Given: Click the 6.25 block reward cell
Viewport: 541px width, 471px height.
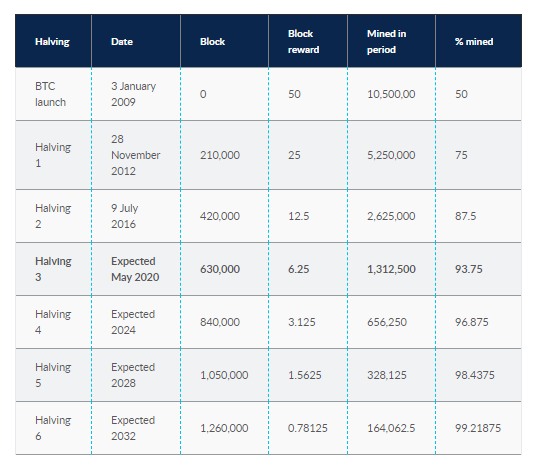Looking at the screenshot, I should coord(298,269).
